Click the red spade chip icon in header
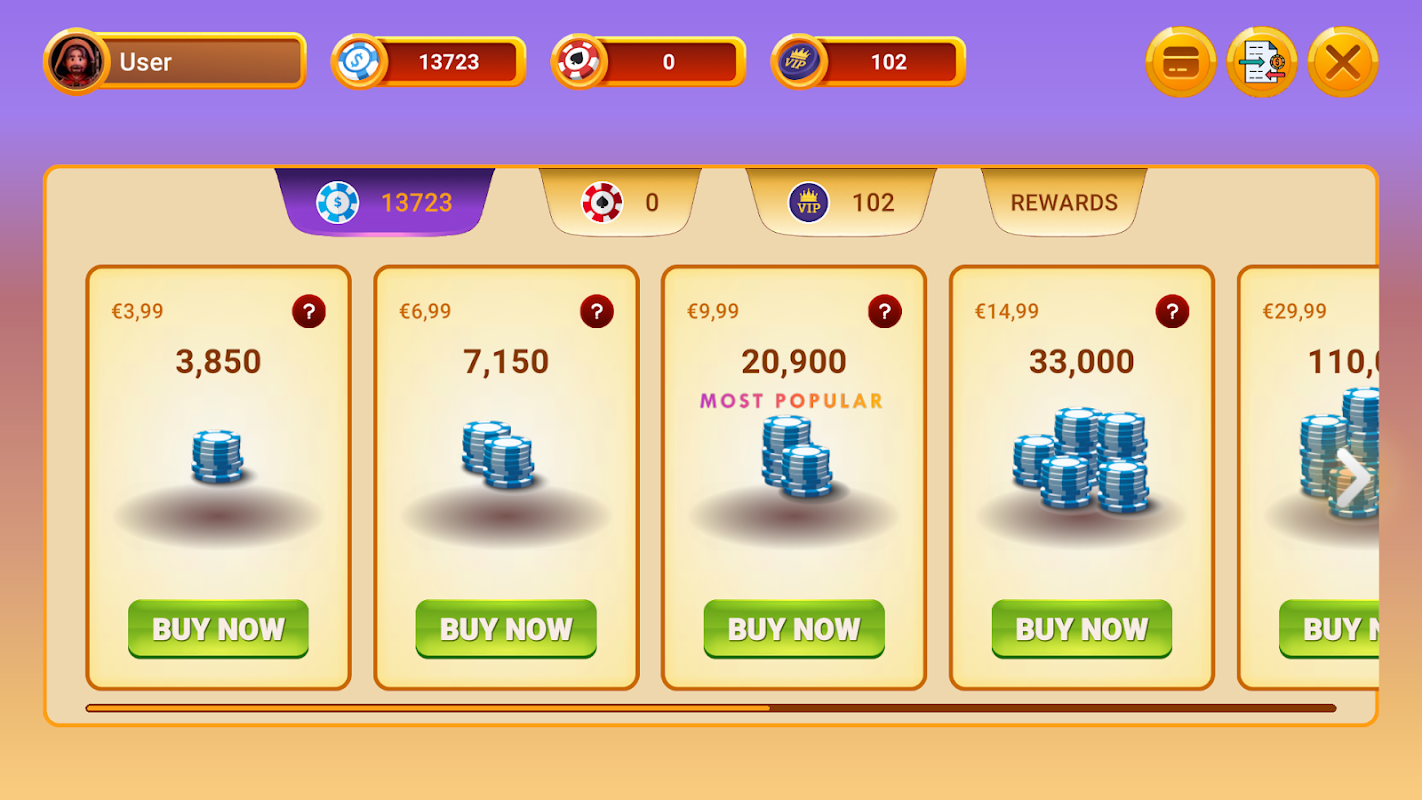The width and height of the screenshot is (1422, 800). pyautogui.click(x=578, y=62)
